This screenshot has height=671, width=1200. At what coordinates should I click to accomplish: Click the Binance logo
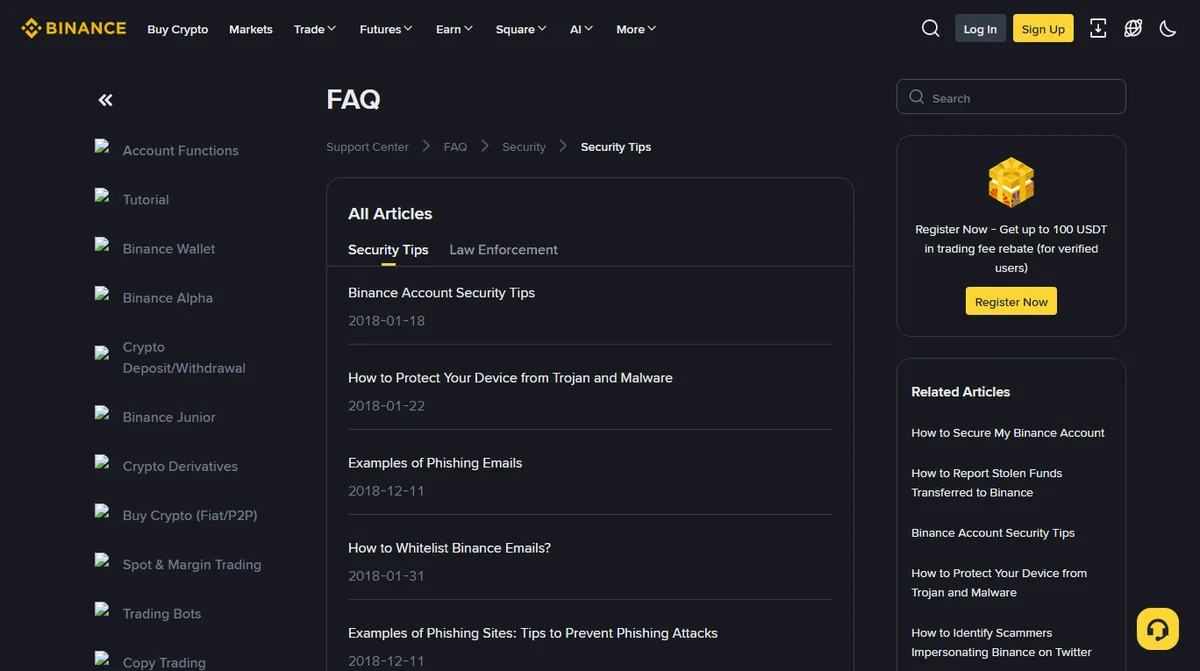click(74, 28)
